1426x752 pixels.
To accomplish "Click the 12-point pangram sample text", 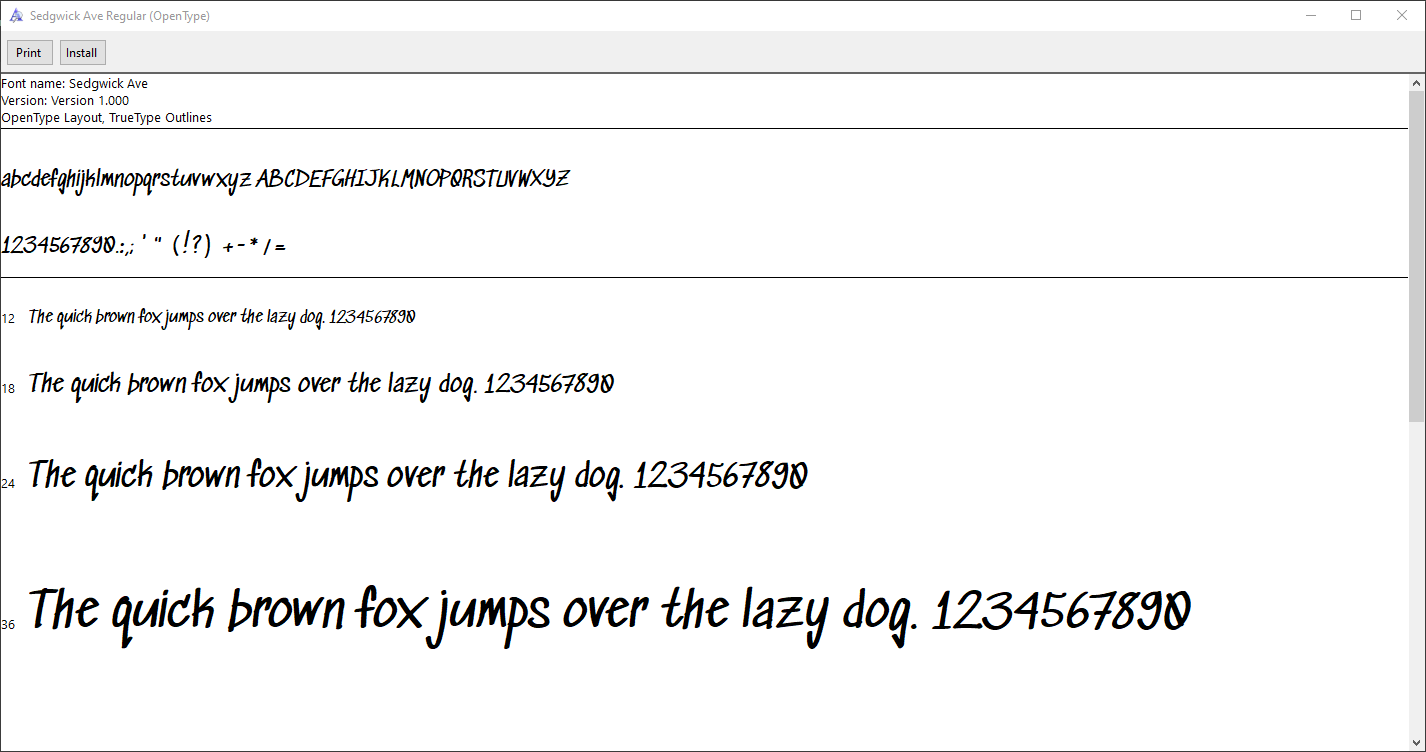I will [x=222, y=317].
